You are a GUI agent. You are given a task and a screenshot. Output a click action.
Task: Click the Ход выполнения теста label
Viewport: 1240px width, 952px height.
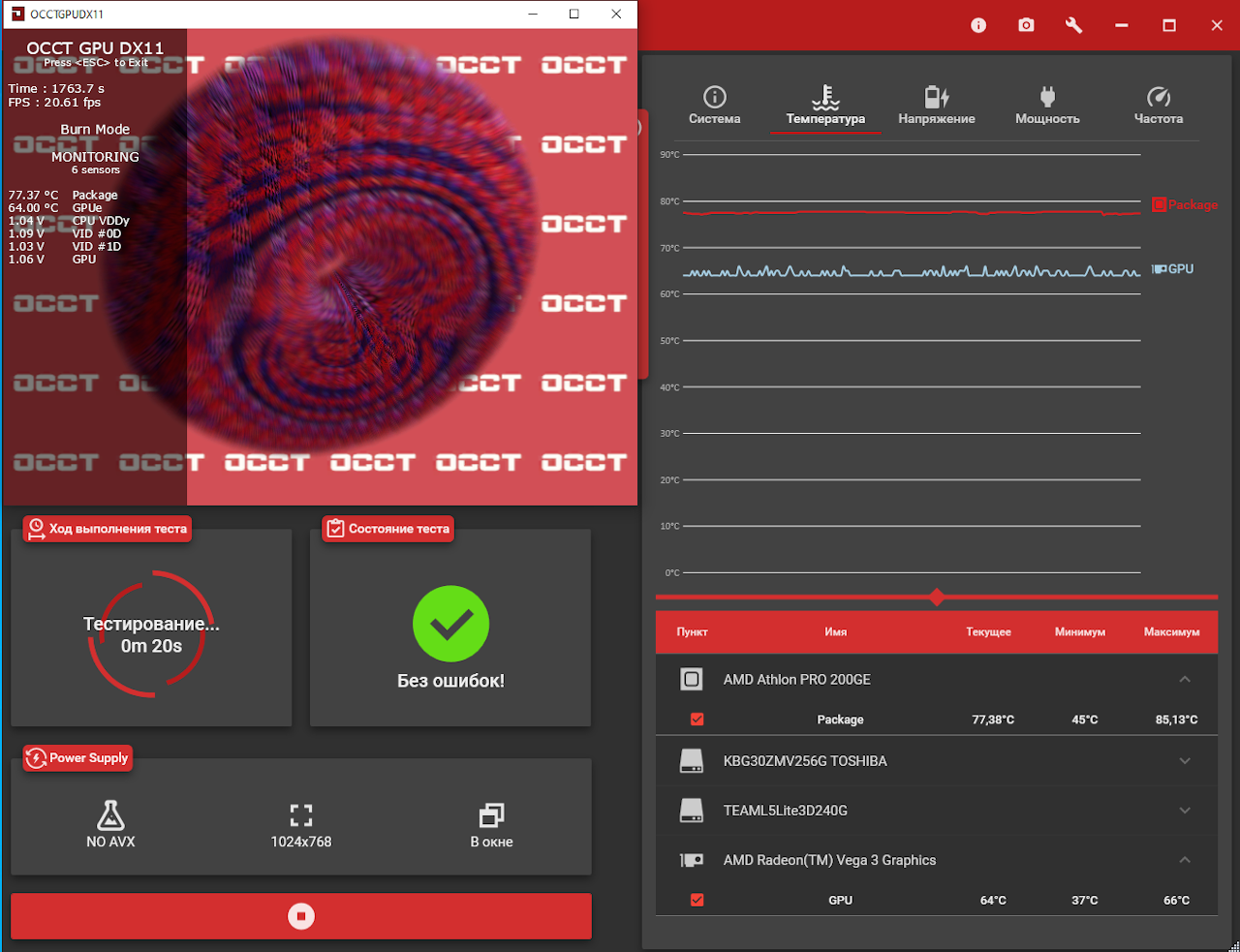pos(108,529)
